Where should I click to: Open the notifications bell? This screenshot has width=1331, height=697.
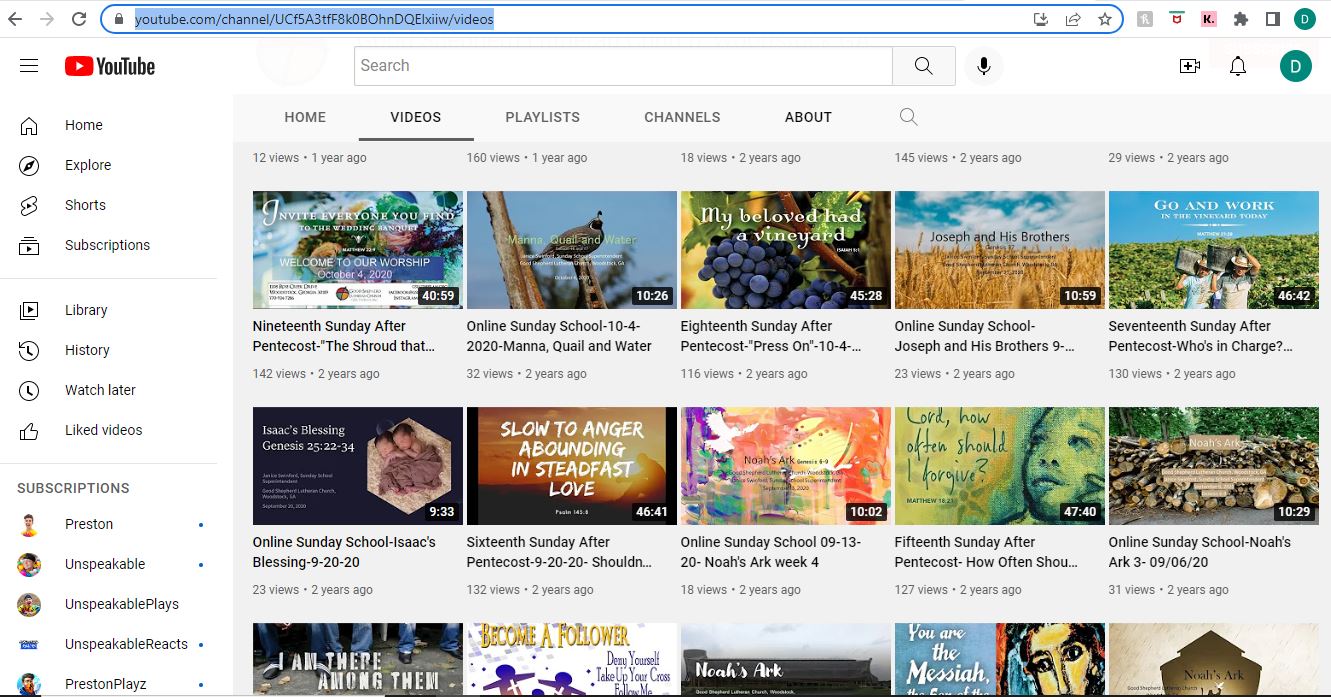pyautogui.click(x=1238, y=66)
